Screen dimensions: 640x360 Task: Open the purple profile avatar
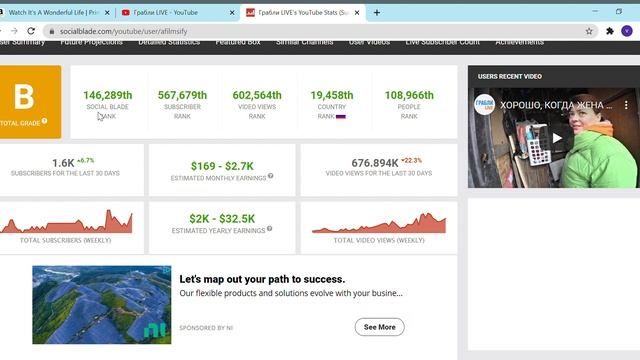pos(627,31)
